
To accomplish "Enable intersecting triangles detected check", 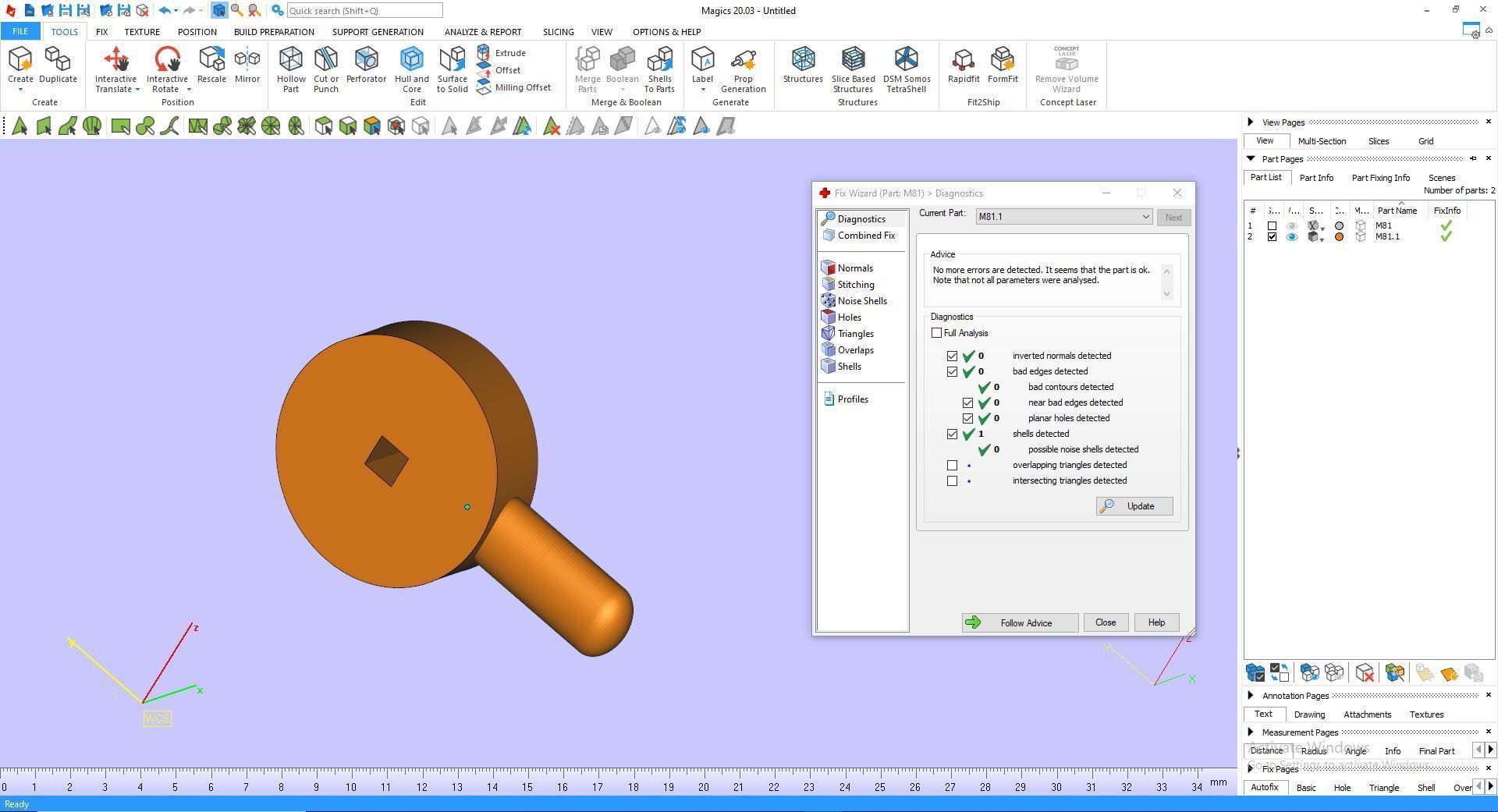I will (952, 480).
